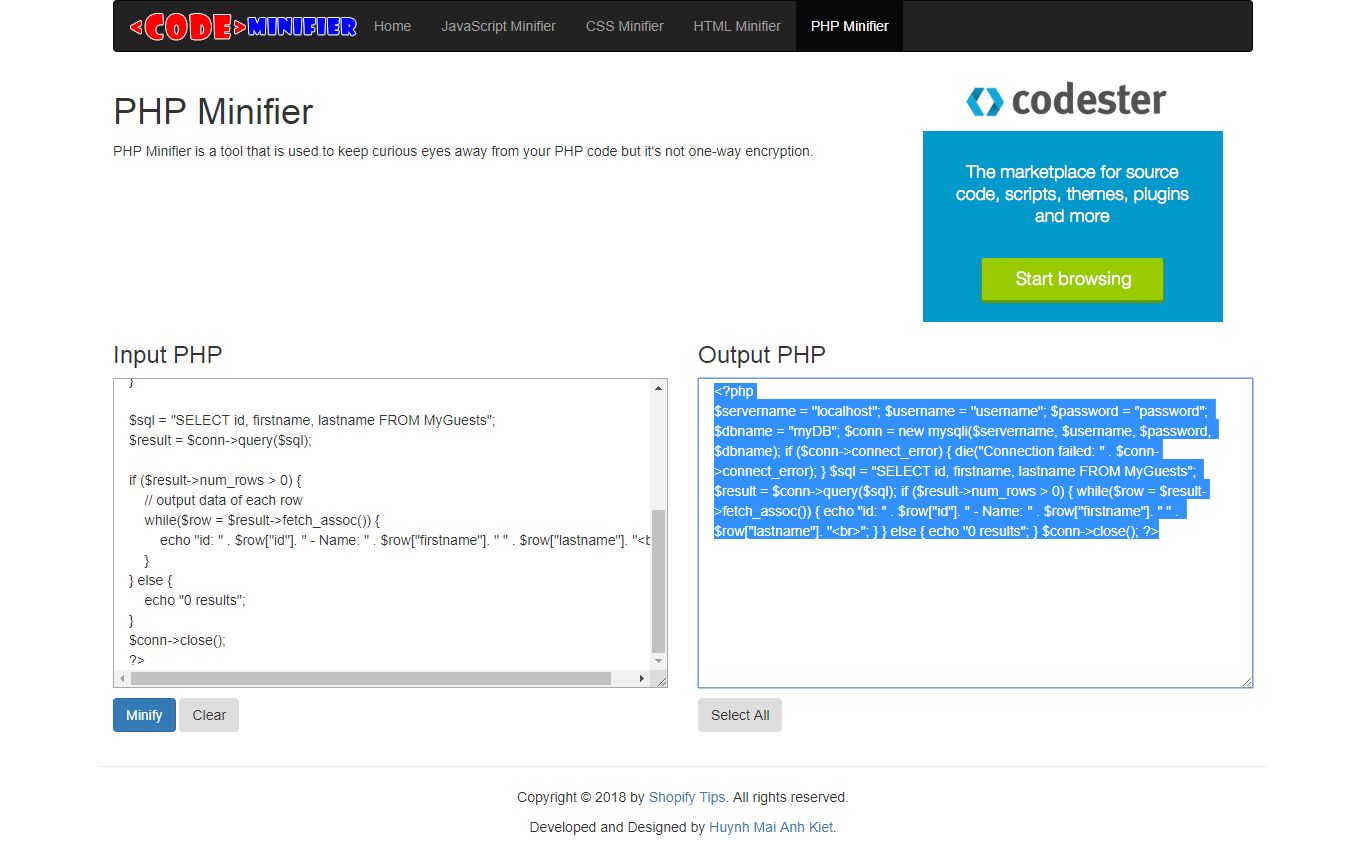Click input vertical scrollbar down arrow
The width and height of the screenshot is (1366, 847).
pos(659,661)
